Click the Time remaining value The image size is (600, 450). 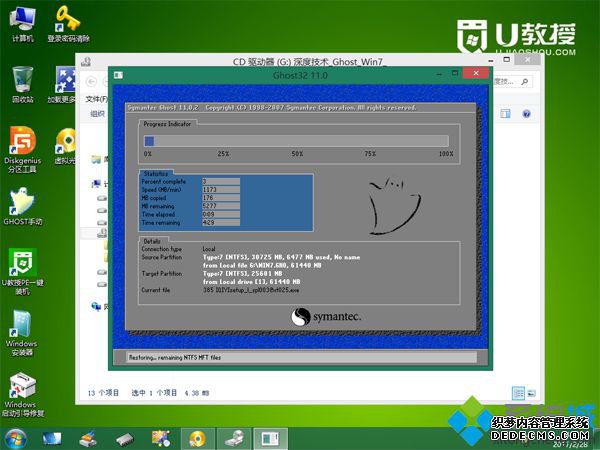(221, 222)
